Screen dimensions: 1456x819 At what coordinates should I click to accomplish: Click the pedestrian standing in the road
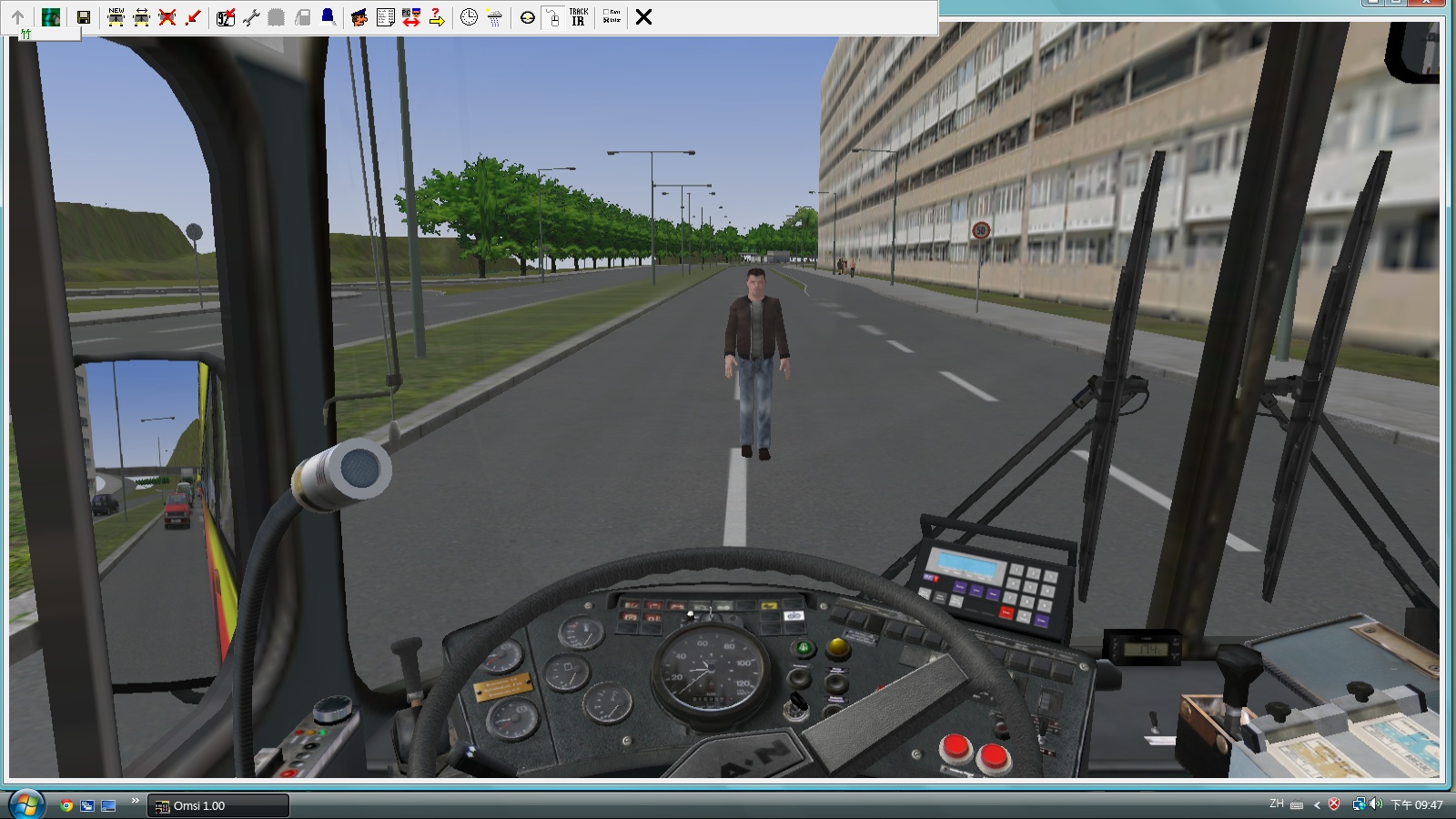coord(756,364)
